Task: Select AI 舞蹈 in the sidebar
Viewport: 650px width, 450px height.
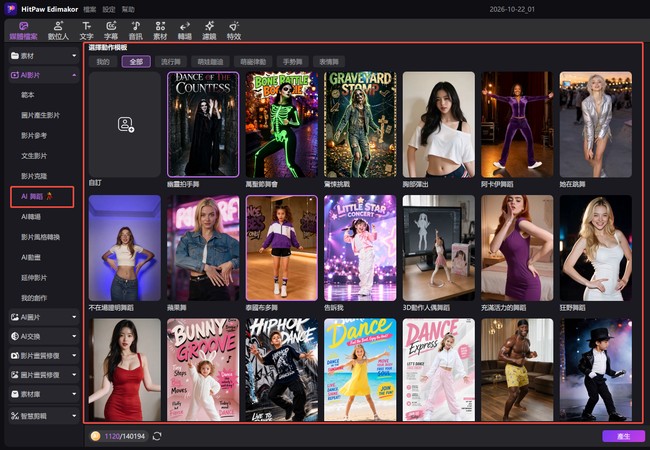Action: pyautogui.click(x=42, y=197)
